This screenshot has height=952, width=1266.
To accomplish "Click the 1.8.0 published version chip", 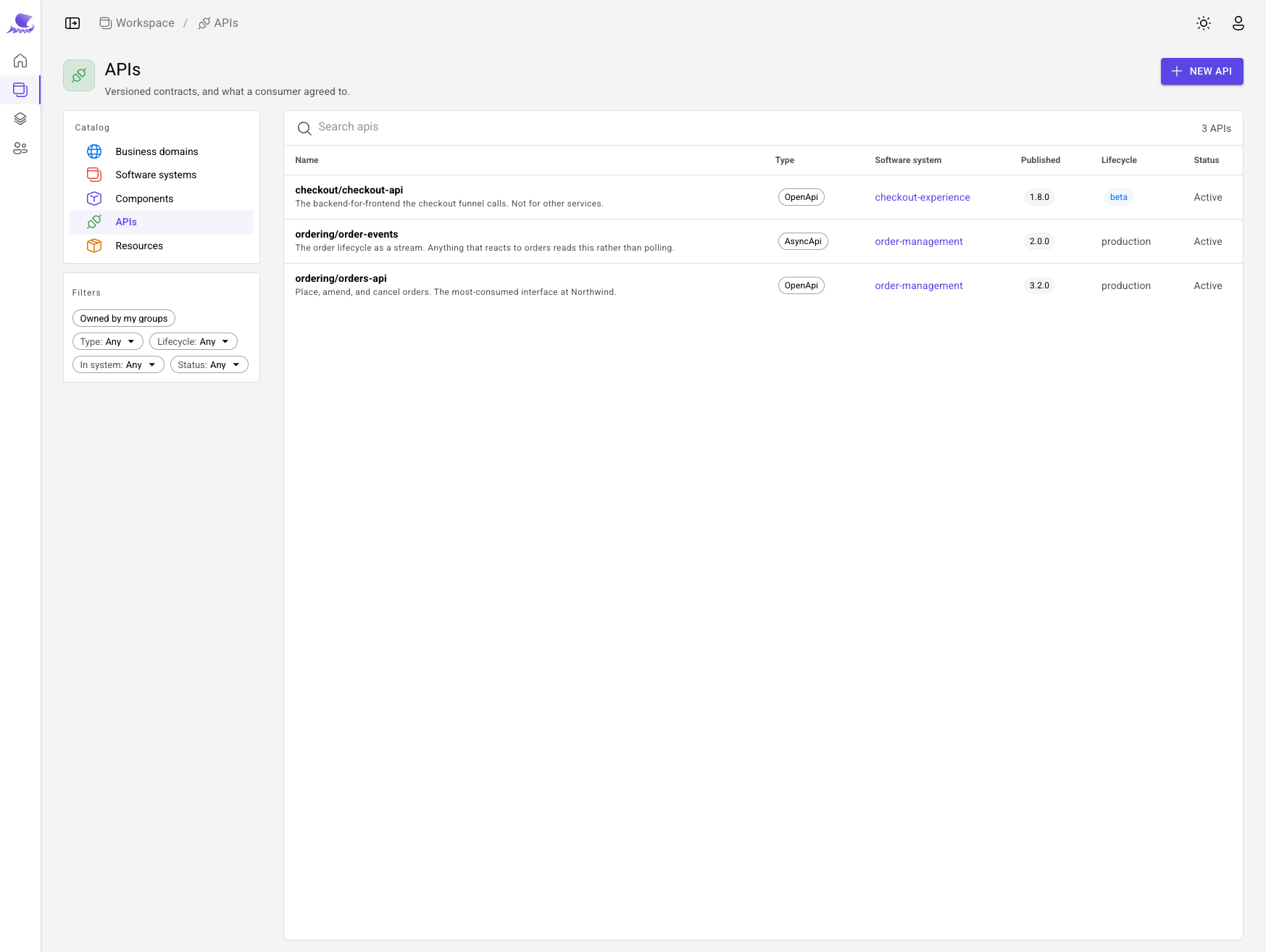I will [1039, 197].
